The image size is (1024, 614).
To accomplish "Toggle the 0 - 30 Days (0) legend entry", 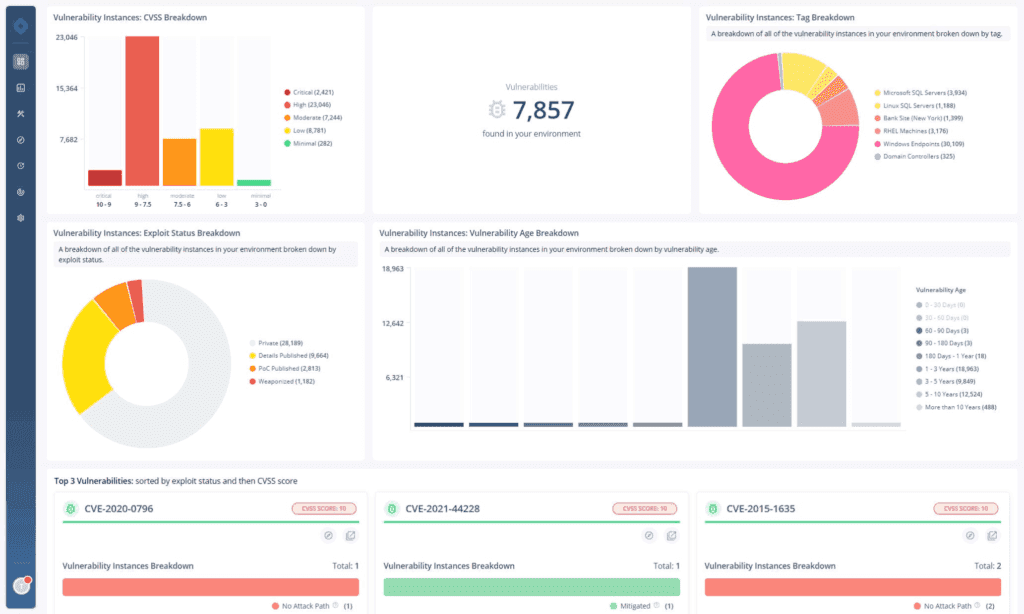I will (x=941, y=305).
